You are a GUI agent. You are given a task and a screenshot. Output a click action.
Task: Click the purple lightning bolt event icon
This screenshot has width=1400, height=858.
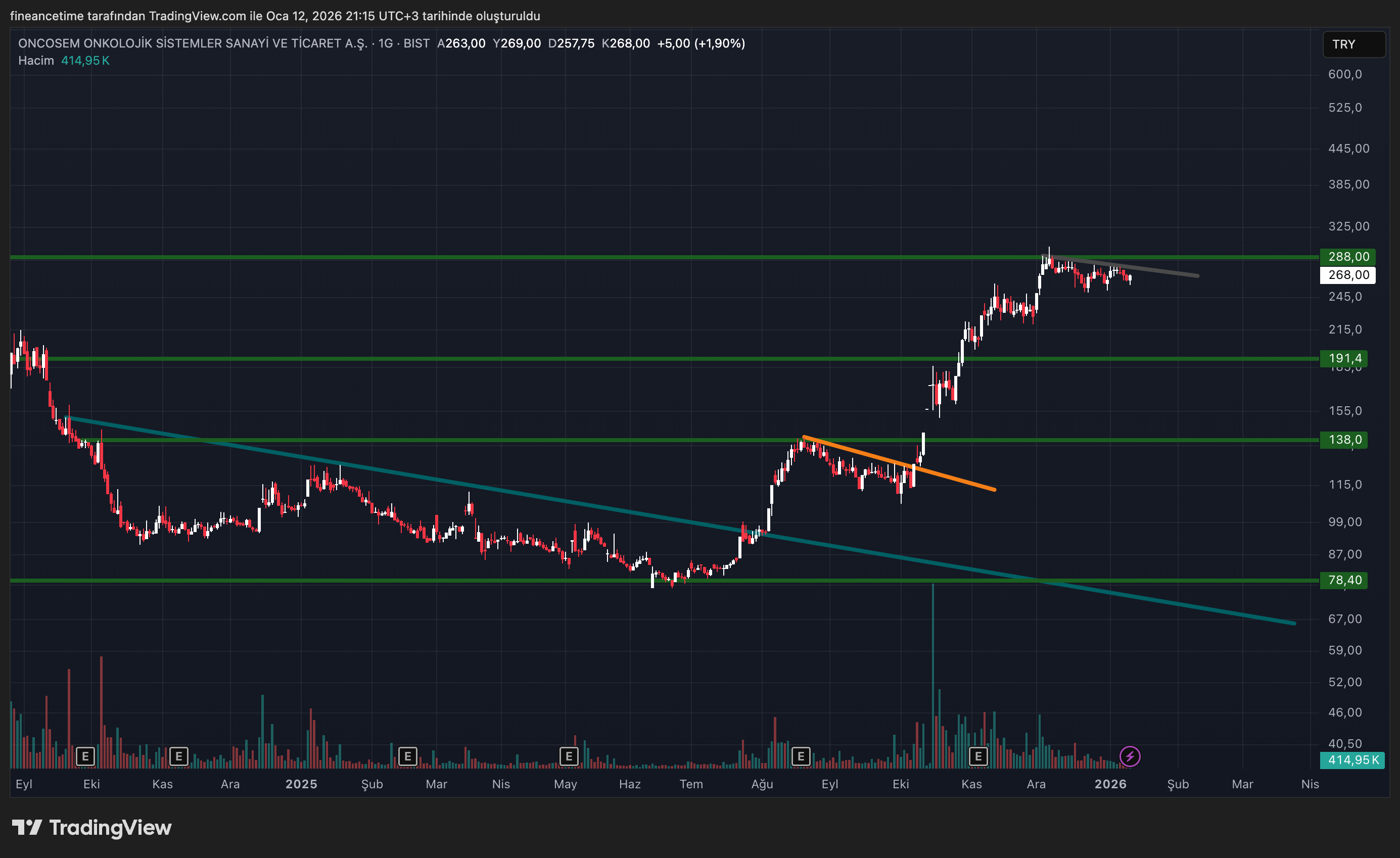(x=1130, y=756)
